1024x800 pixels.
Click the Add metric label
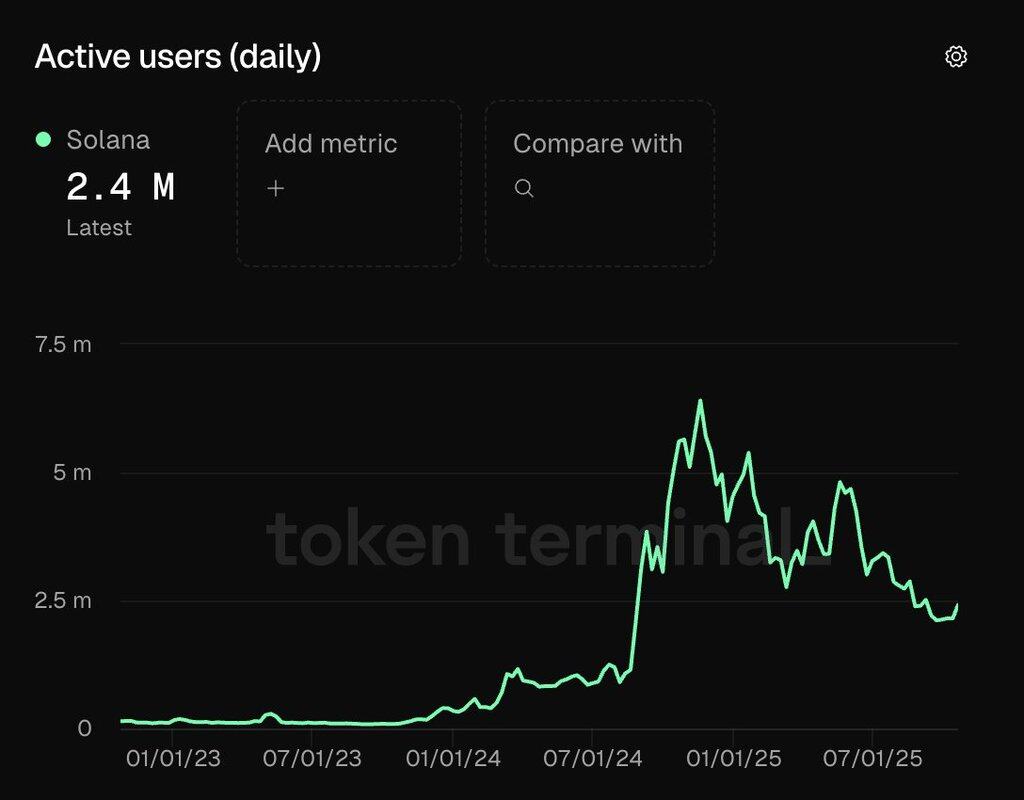[331, 144]
